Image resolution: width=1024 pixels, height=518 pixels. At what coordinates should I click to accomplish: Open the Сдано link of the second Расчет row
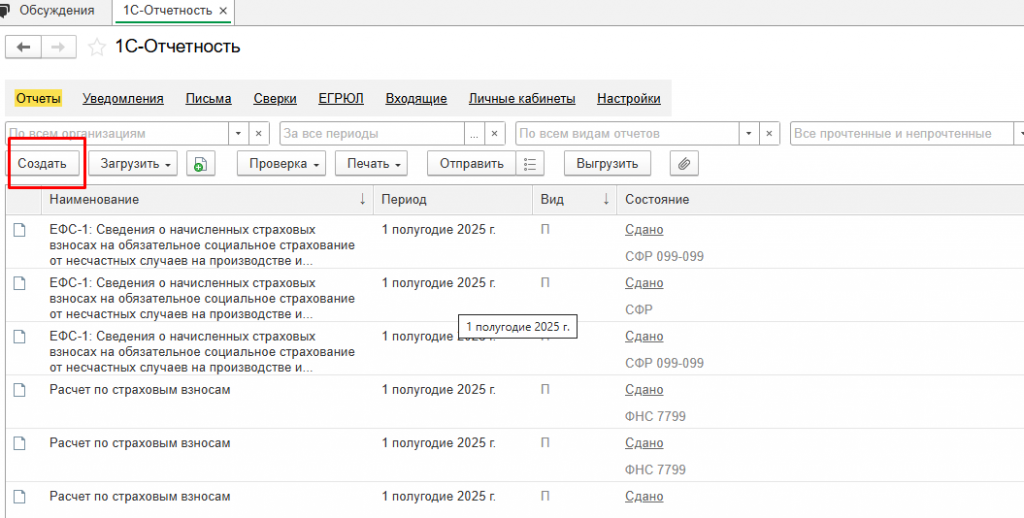644,444
